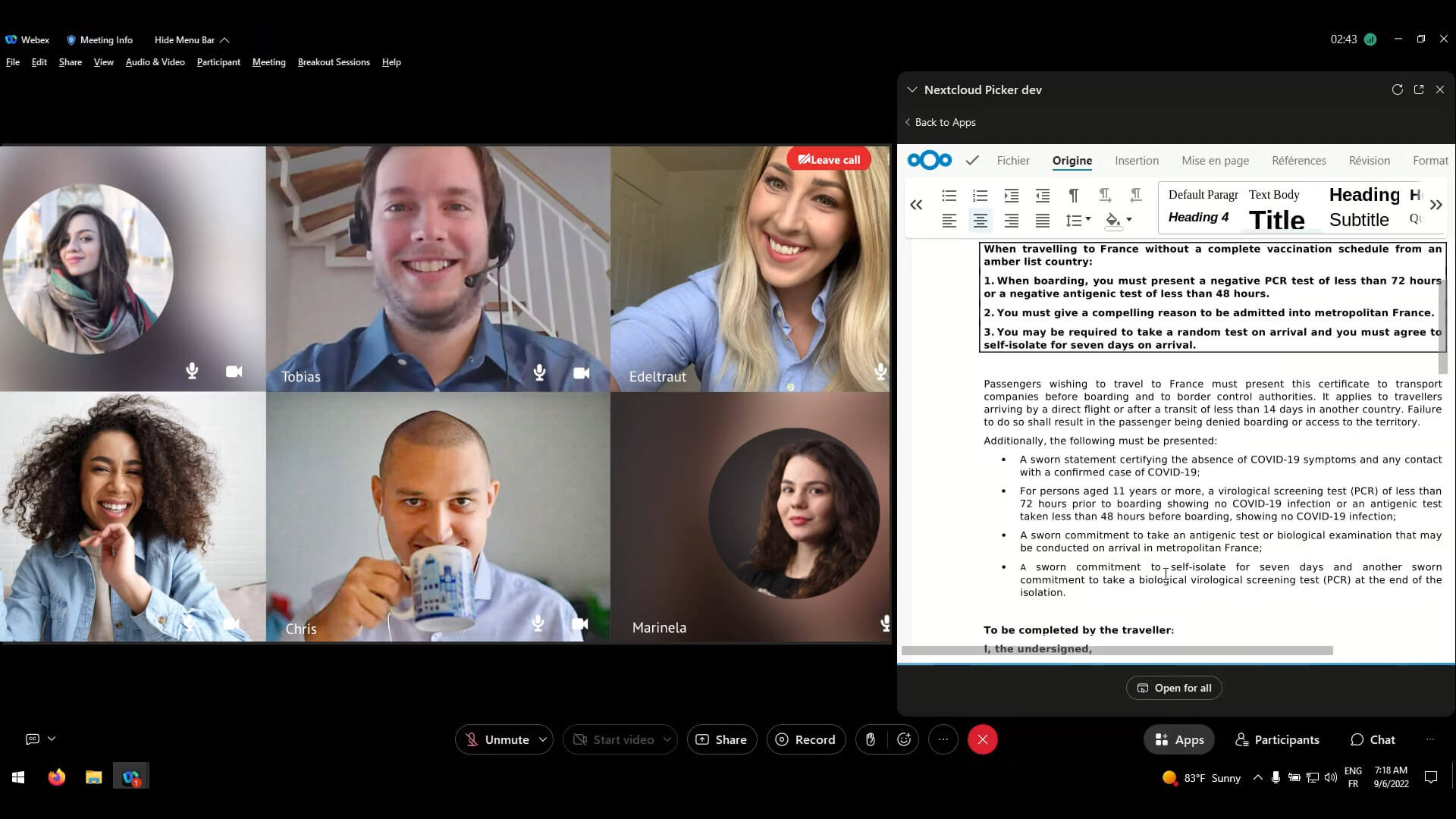Unmute Chris's microphone
1456x819 pixels.
[537, 623]
